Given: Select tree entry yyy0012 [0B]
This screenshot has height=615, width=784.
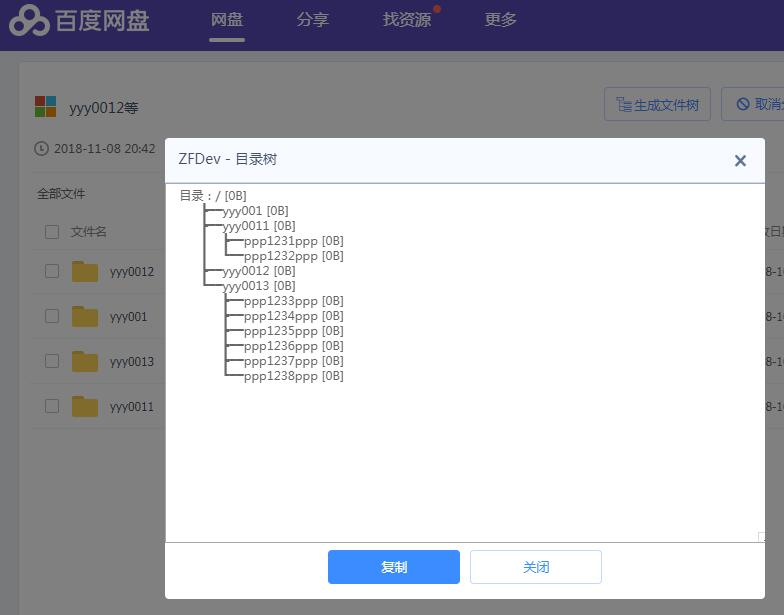Looking at the screenshot, I should (x=259, y=271).
